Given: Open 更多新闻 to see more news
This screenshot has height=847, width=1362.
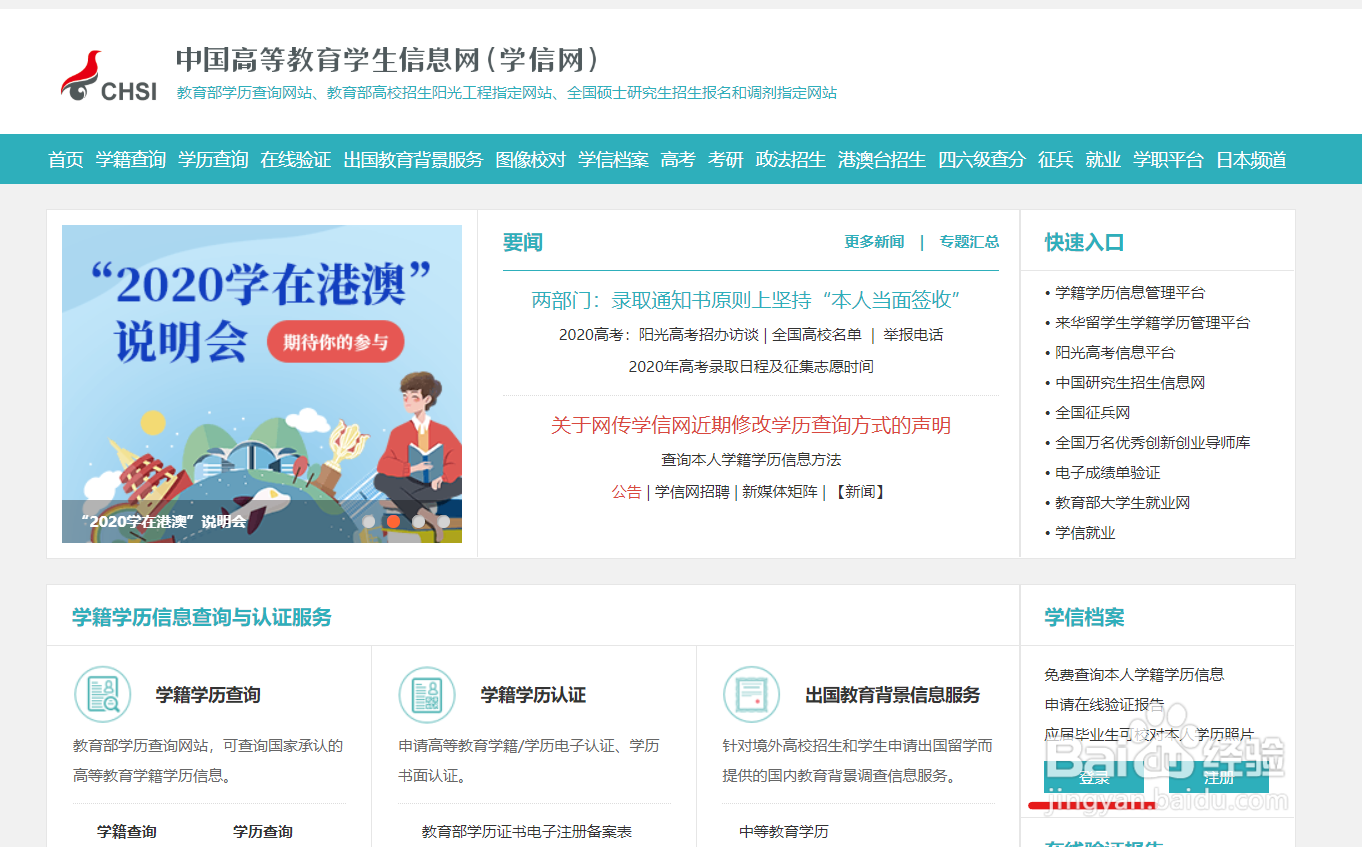Looking at the screenshot, I should click(872, 241).
